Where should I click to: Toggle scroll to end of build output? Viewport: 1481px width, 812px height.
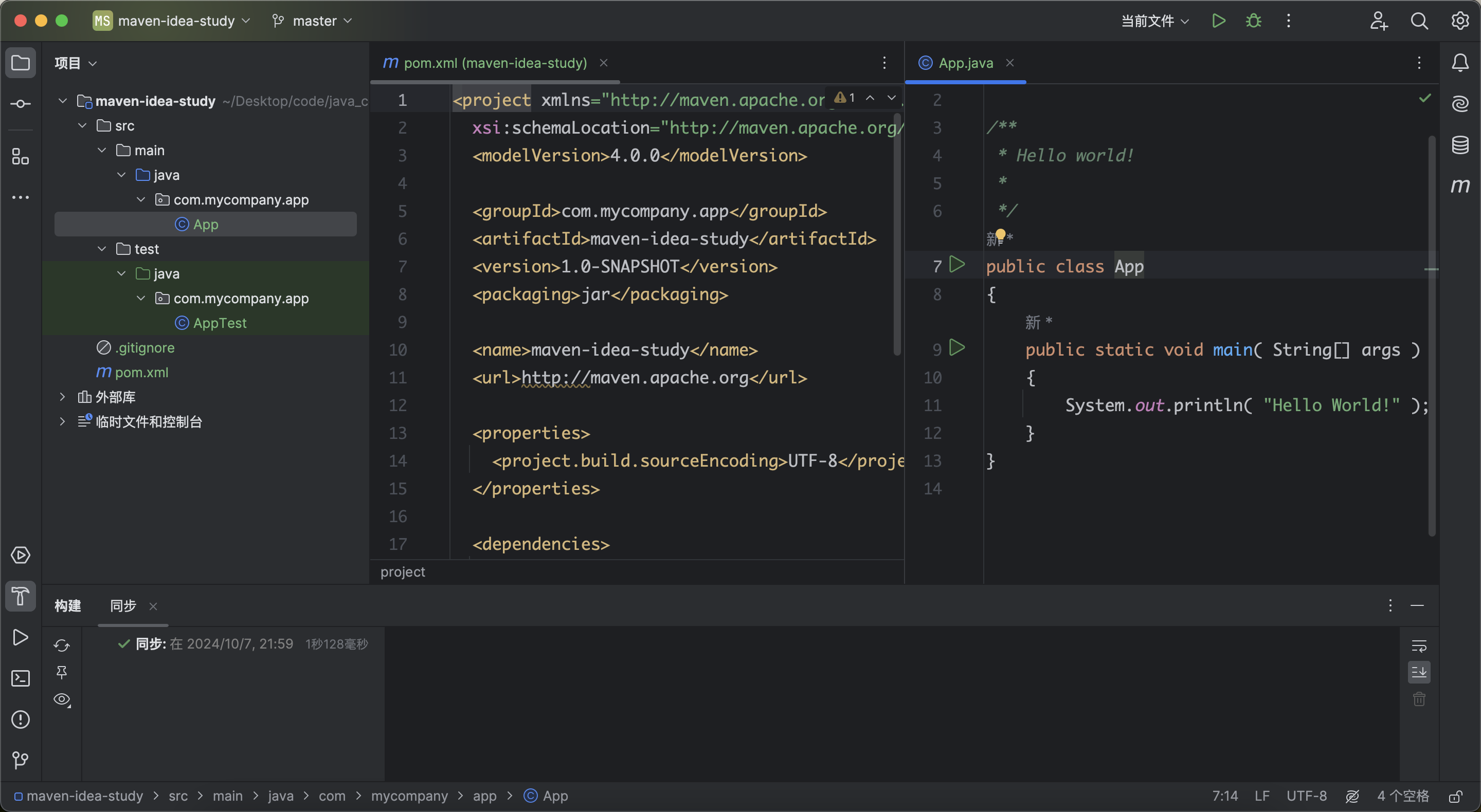click(1419, 672)
